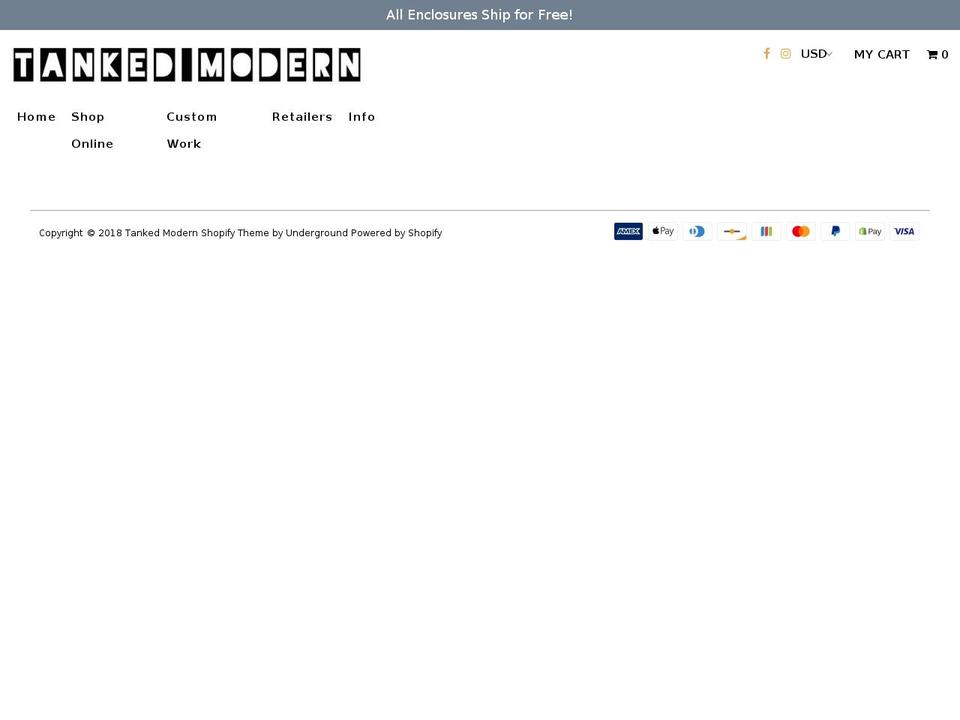Click the Tanked Modern footer link
The image size is (960, 720).
point(161,233)
